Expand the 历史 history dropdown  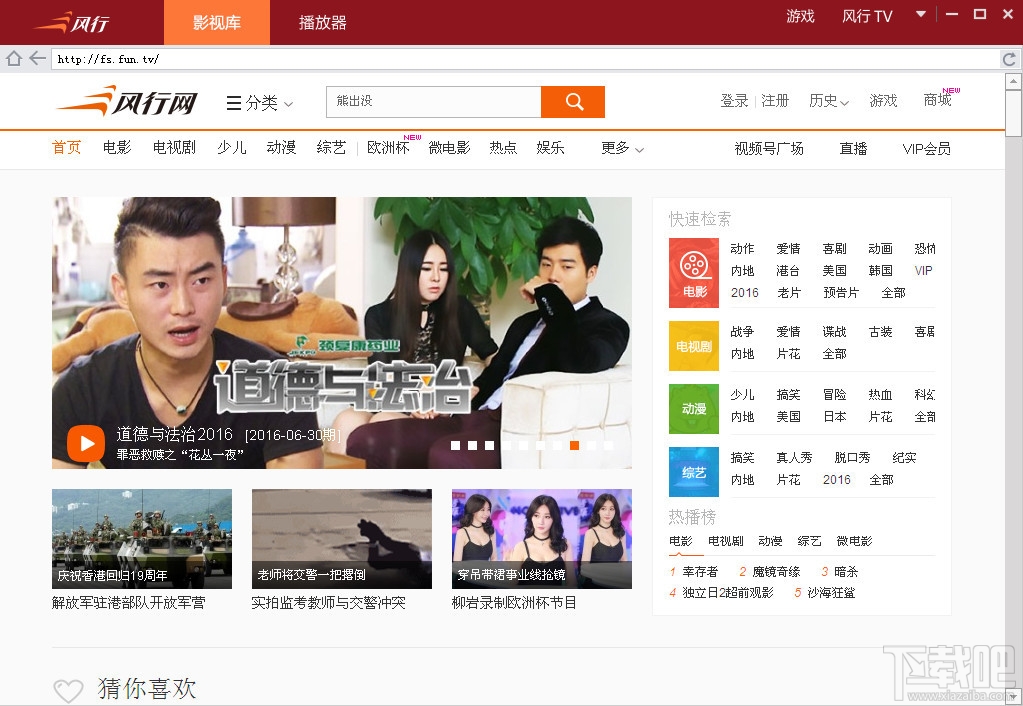829,101
